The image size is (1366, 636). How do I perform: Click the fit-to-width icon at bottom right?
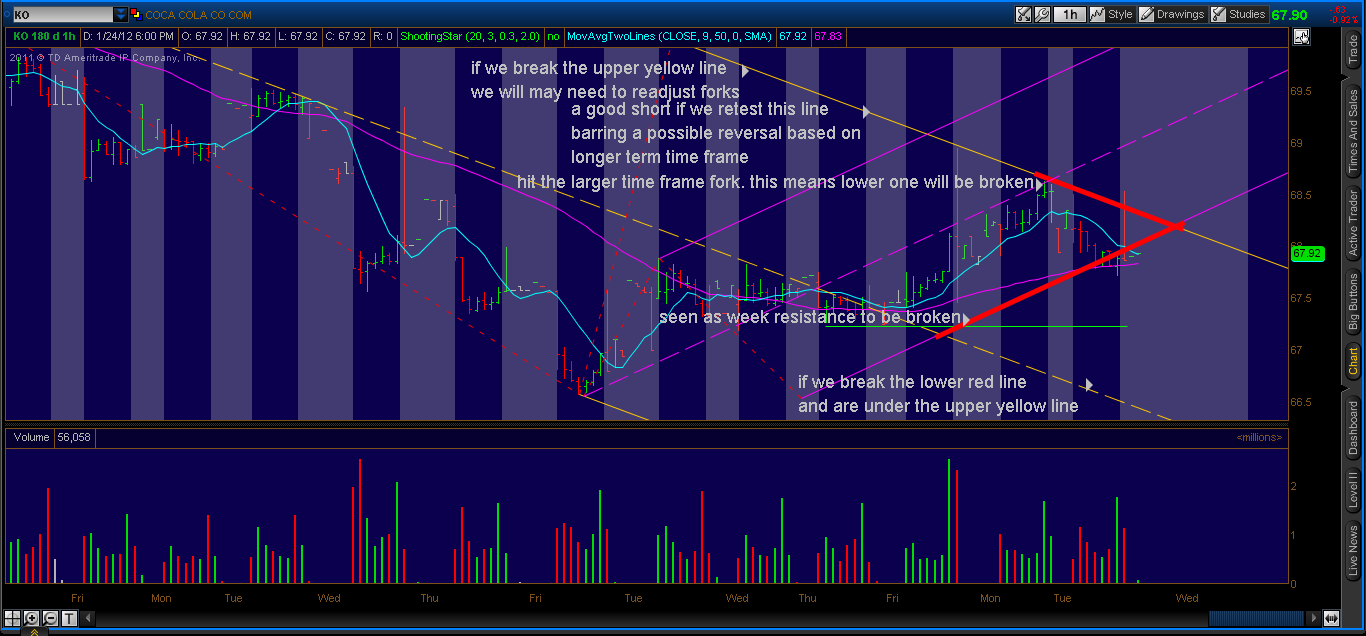point(1332,618)
